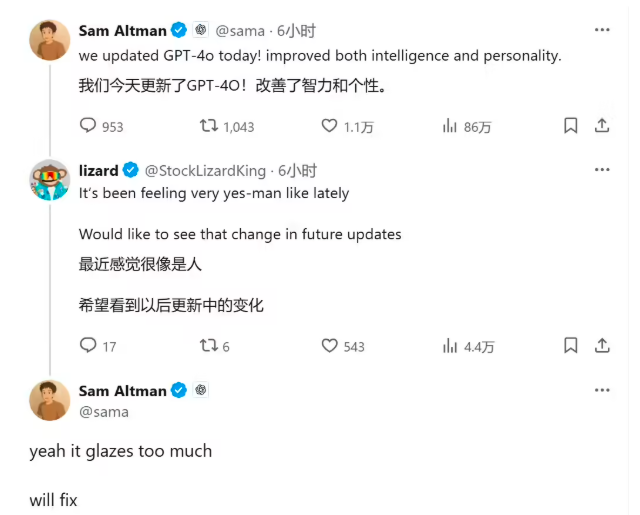Click OpenAI affiliation badge beside top Sam Altman
640x515 pixels.
click(200, 30)
